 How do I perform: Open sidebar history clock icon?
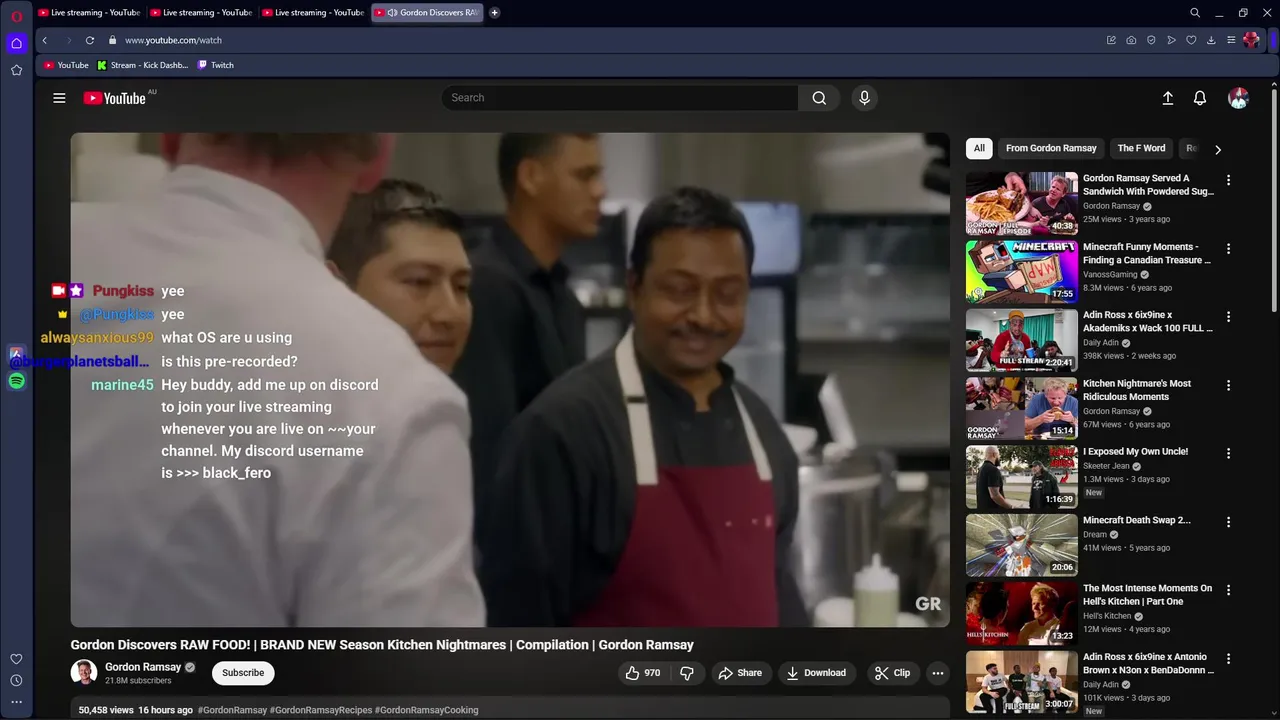click(x=16, y=680)
